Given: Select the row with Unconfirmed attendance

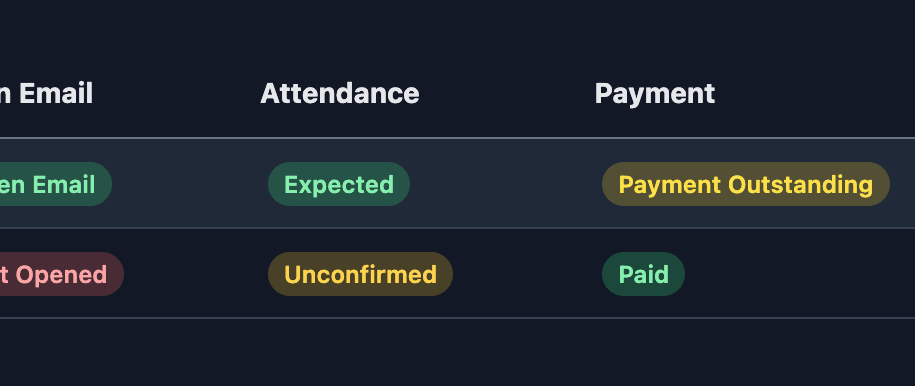Looking at the screenshot, I should 458,273.
